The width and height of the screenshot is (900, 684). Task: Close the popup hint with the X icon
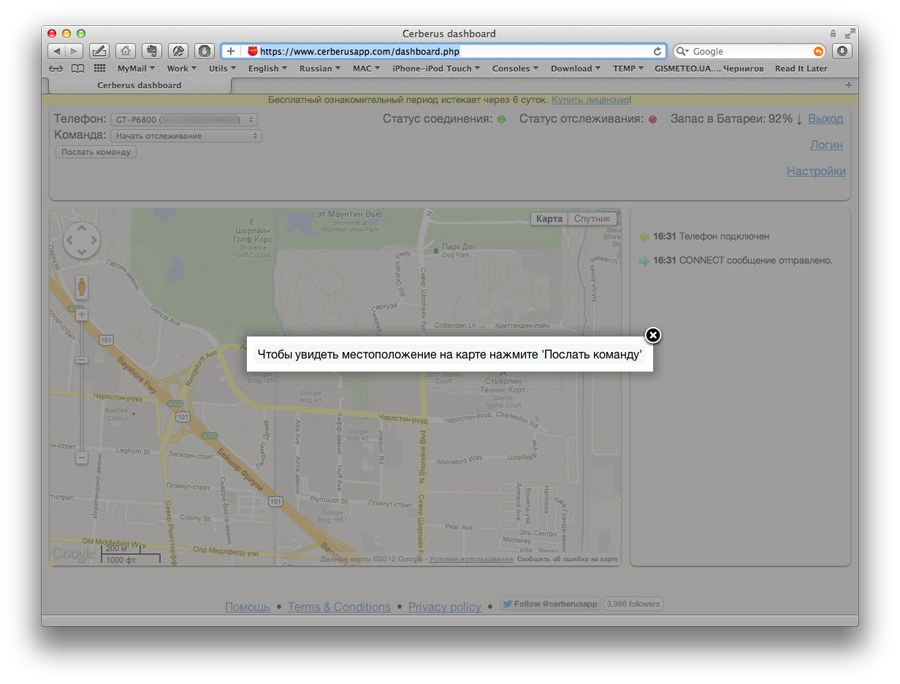[652, 335]
